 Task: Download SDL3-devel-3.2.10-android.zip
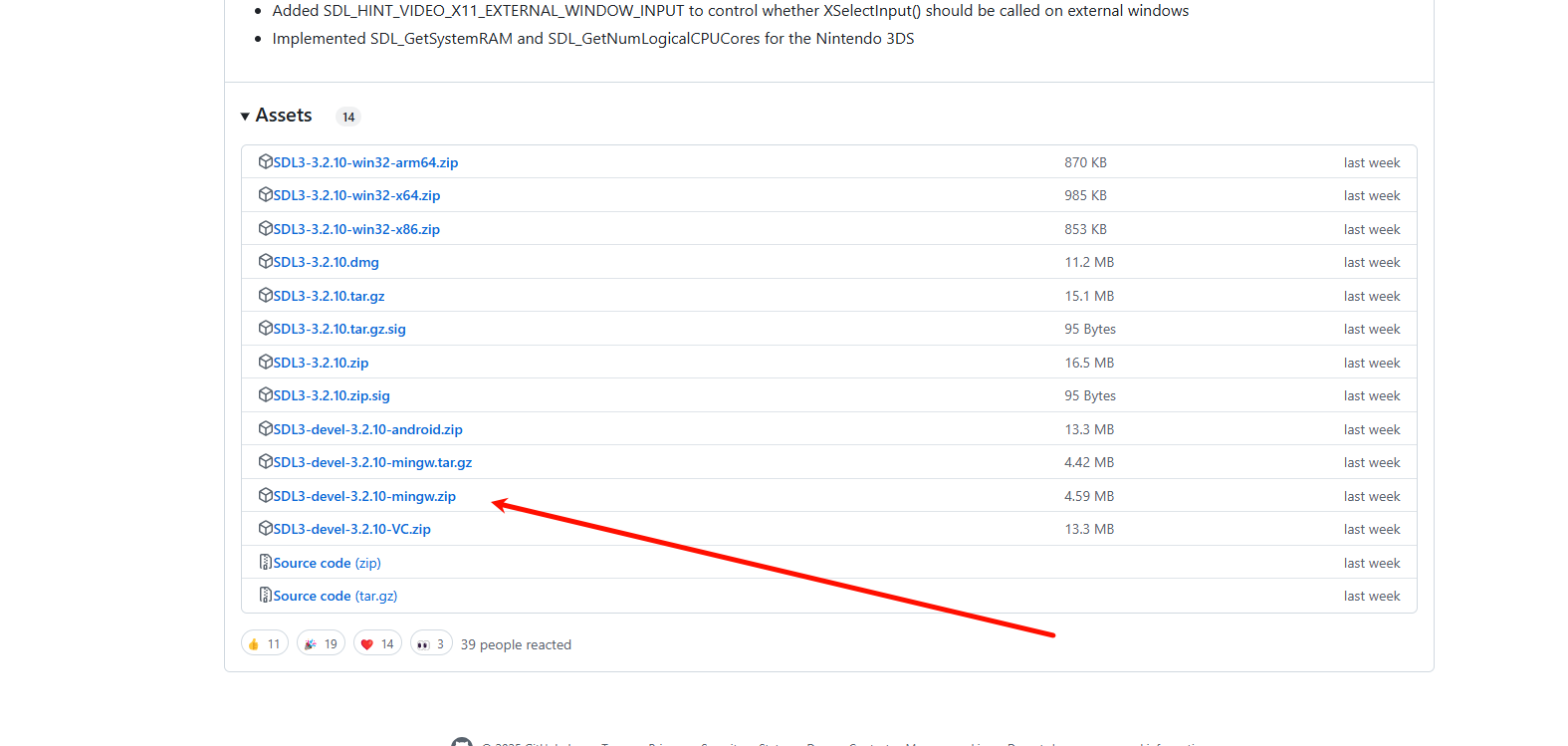pyautogui.click(x=367, y=429)
